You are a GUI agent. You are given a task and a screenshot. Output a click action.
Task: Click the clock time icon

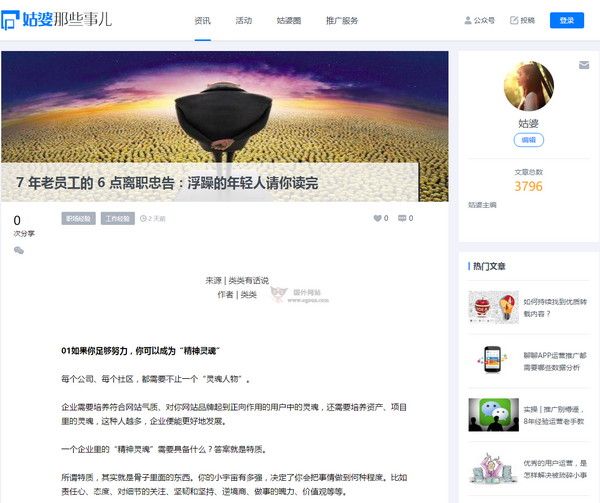143,218
